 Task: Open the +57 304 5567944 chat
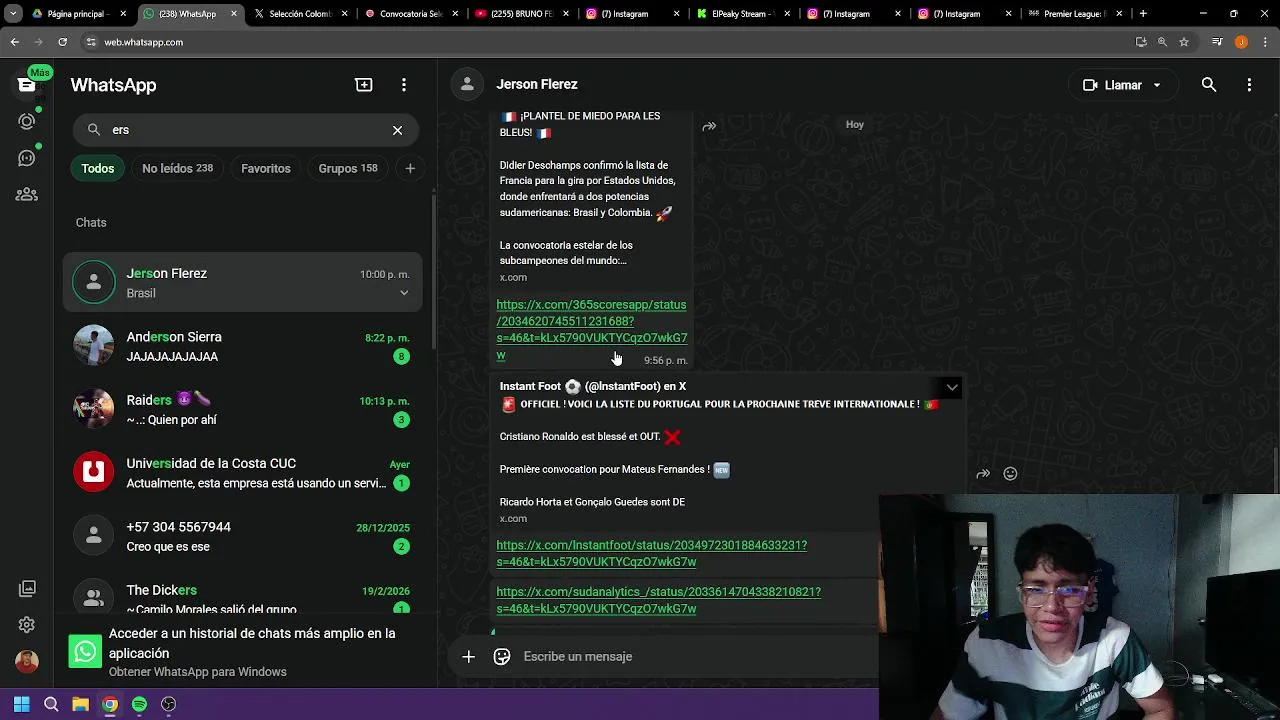(x=243, y=536)
